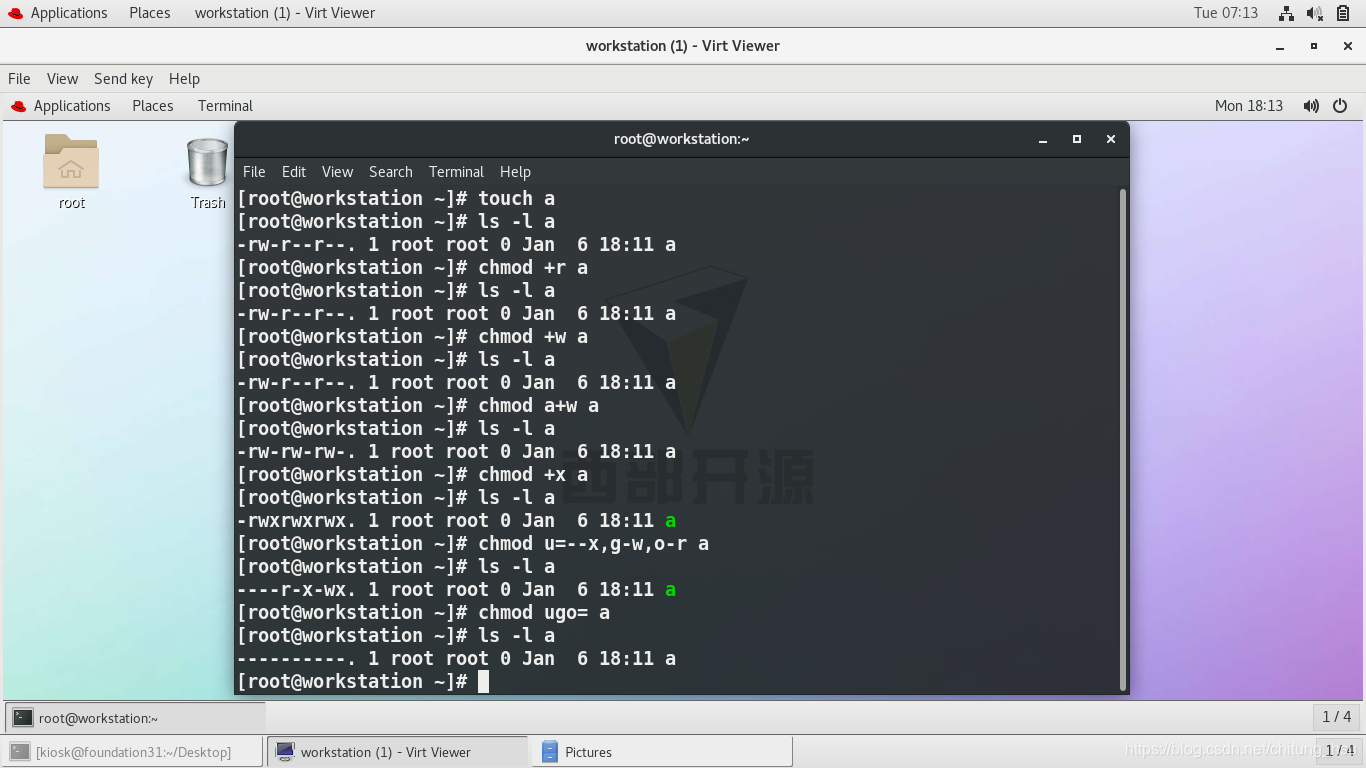Open the terminal View menu
The height and width of the screenshot is (768, 1366).
pyautogui.click(x=337, y=172)
